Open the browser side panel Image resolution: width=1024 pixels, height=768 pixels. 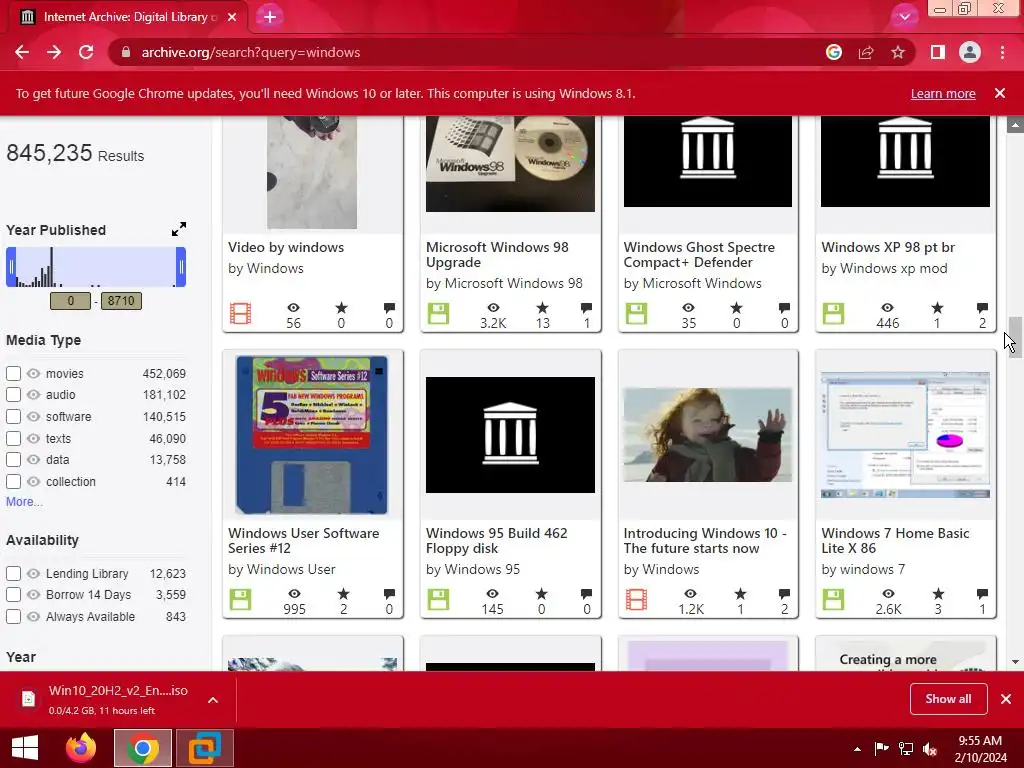tap(938, 52)
